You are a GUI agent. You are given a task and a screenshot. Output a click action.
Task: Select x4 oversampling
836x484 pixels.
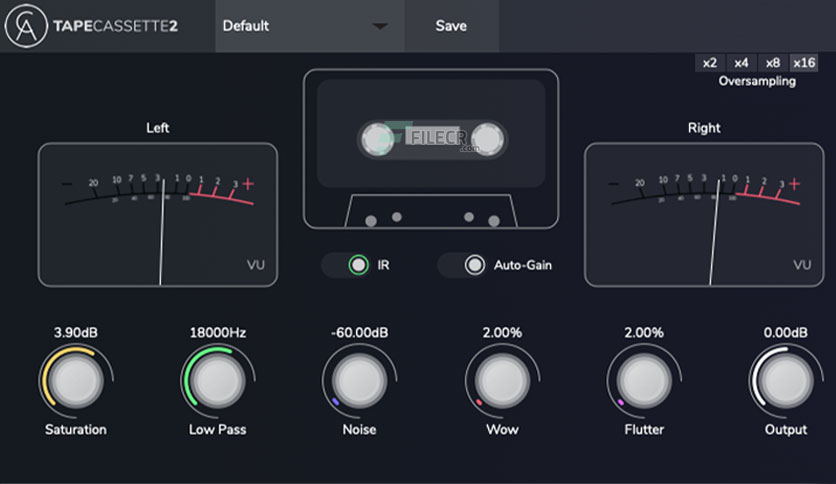coord(741,63)
